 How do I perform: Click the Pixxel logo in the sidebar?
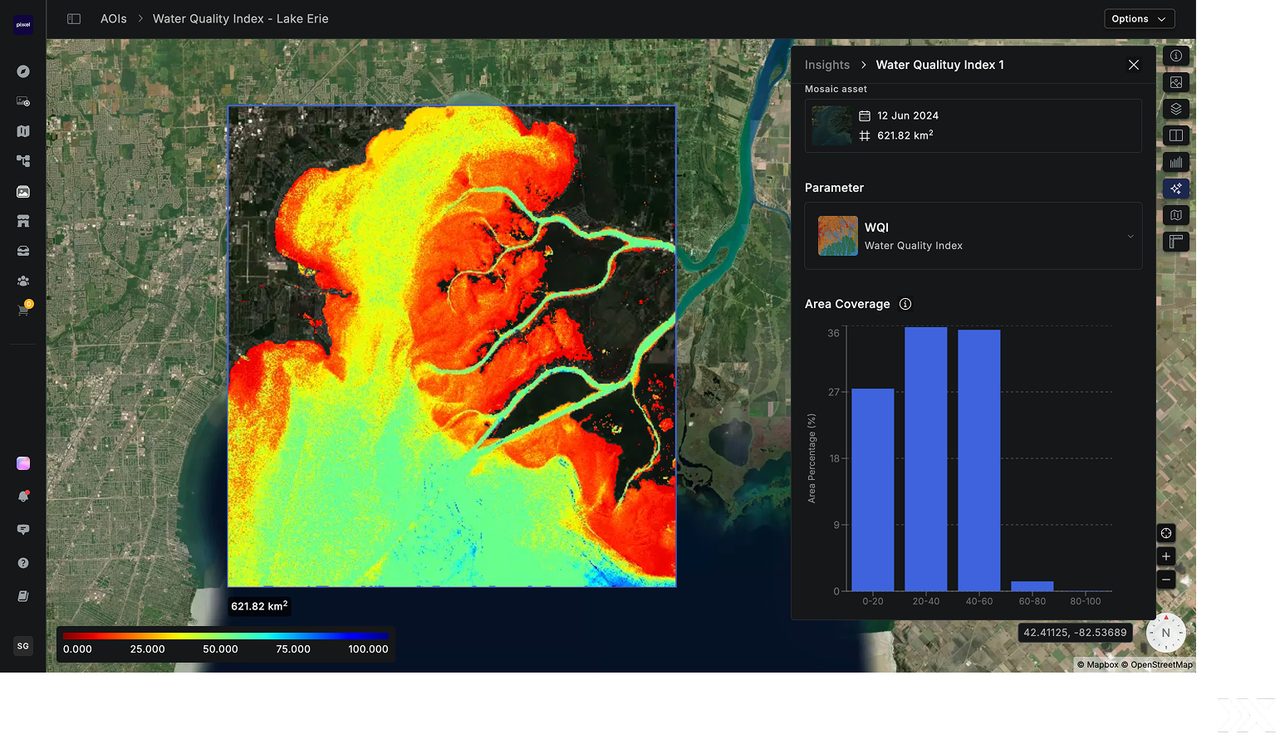pyautogui.click(x=23, y=25)
